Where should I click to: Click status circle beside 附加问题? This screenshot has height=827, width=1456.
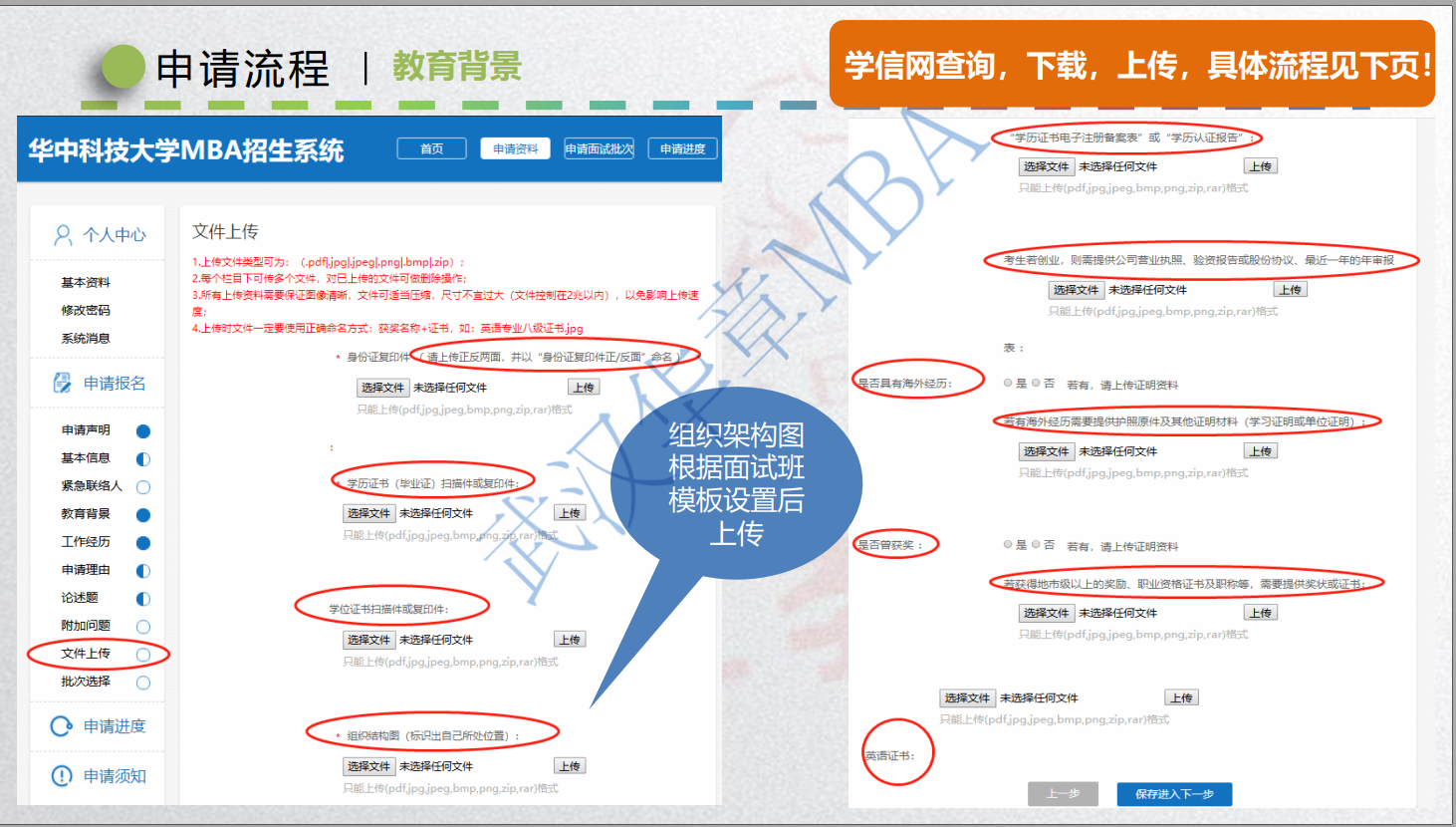[x=143, y=627]
